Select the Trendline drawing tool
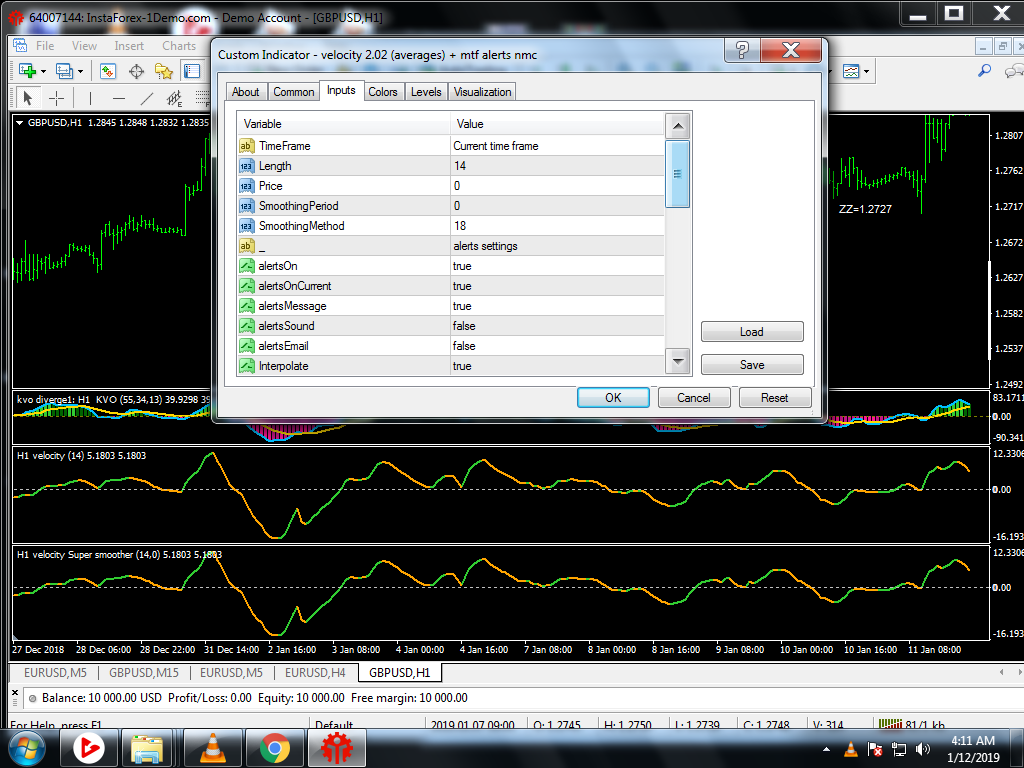Screen dimensions: 1024x768 coord(146,98)
